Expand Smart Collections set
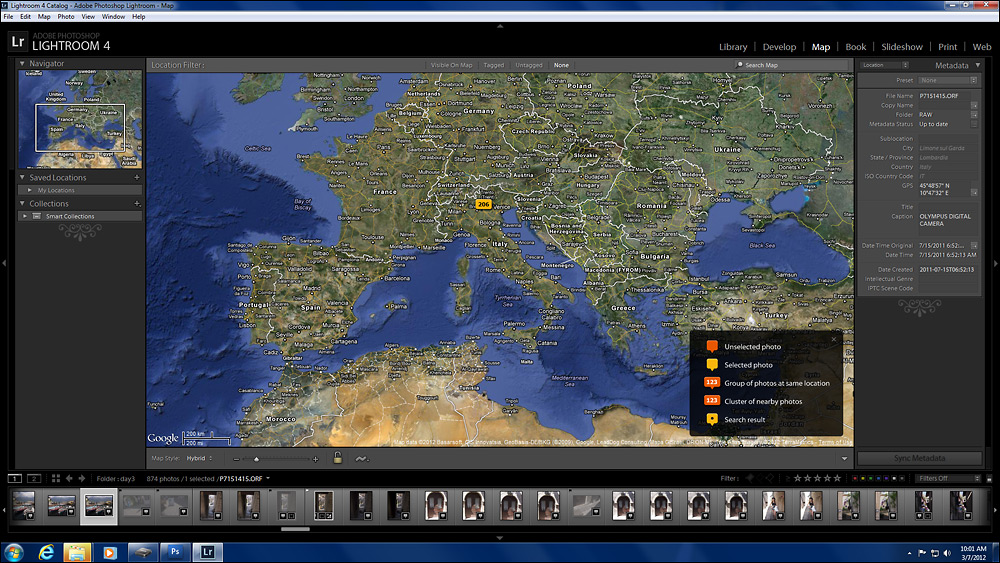This screenshot has height=563, width=1000. (x=25, y=216)
